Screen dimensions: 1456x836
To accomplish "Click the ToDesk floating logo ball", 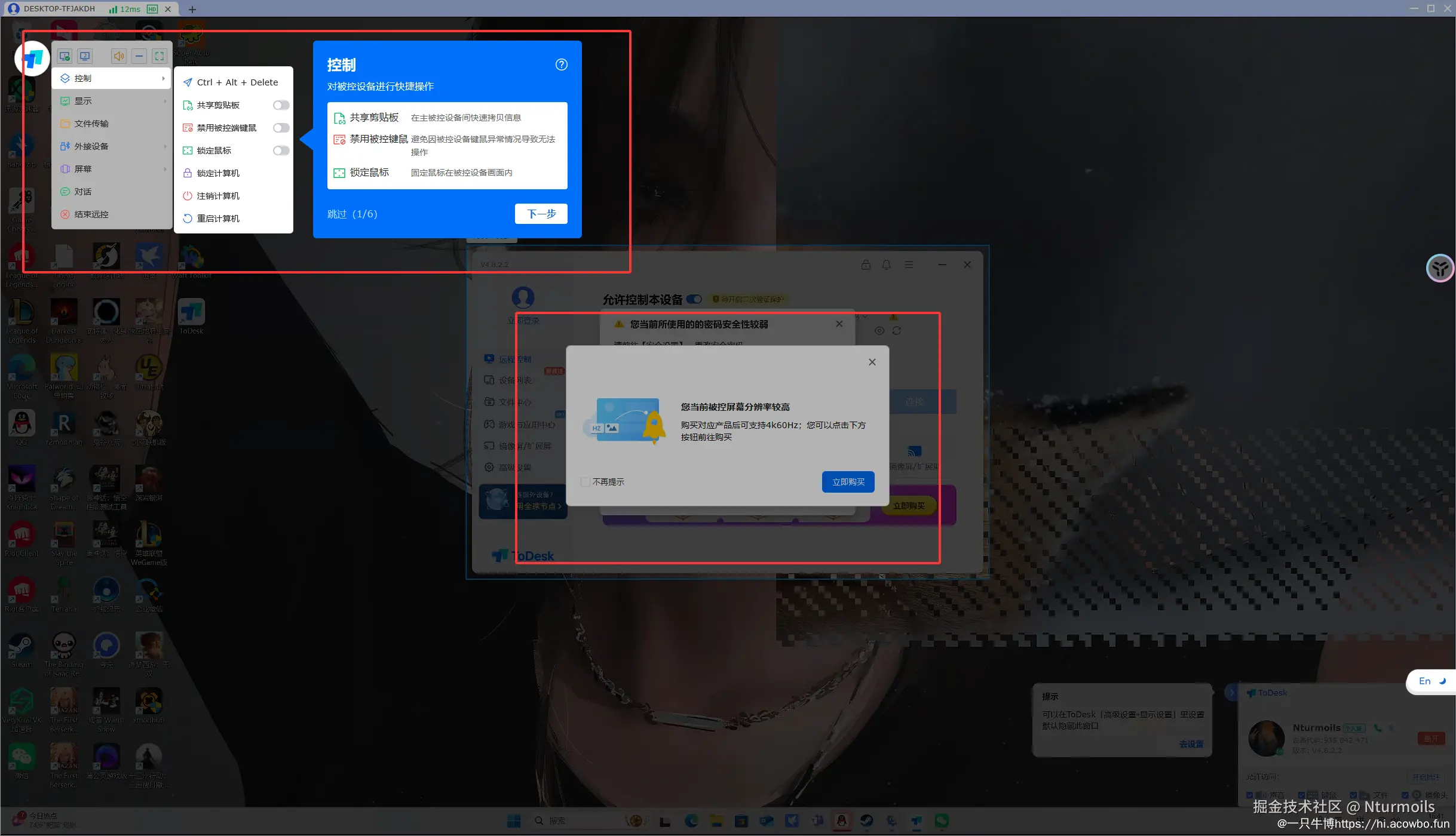I will (x=32, y=59).
